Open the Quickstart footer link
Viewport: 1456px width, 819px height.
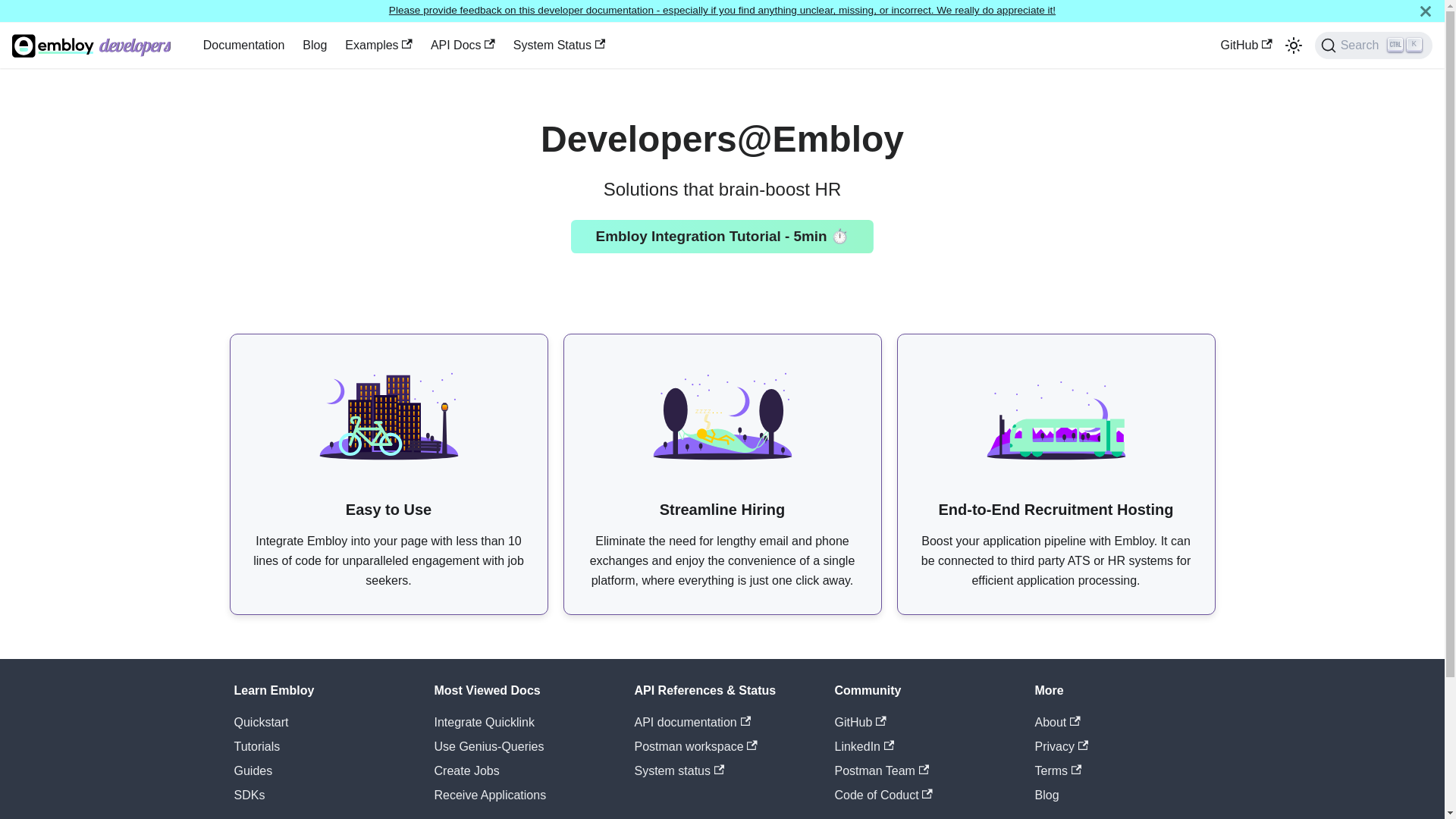pyautogui.click(x=261, y=723)
